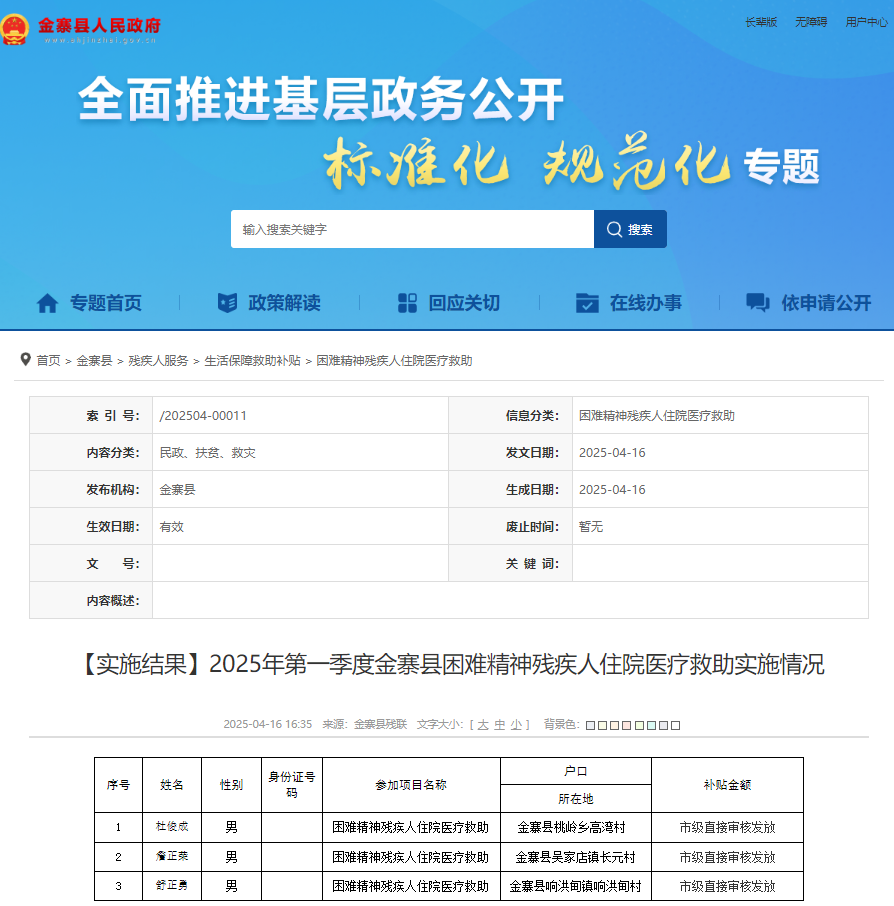Click the 信息分类 value in the metadata table
Image resolution: width=894 pixels, height=906 pixels.
[657, 415]
